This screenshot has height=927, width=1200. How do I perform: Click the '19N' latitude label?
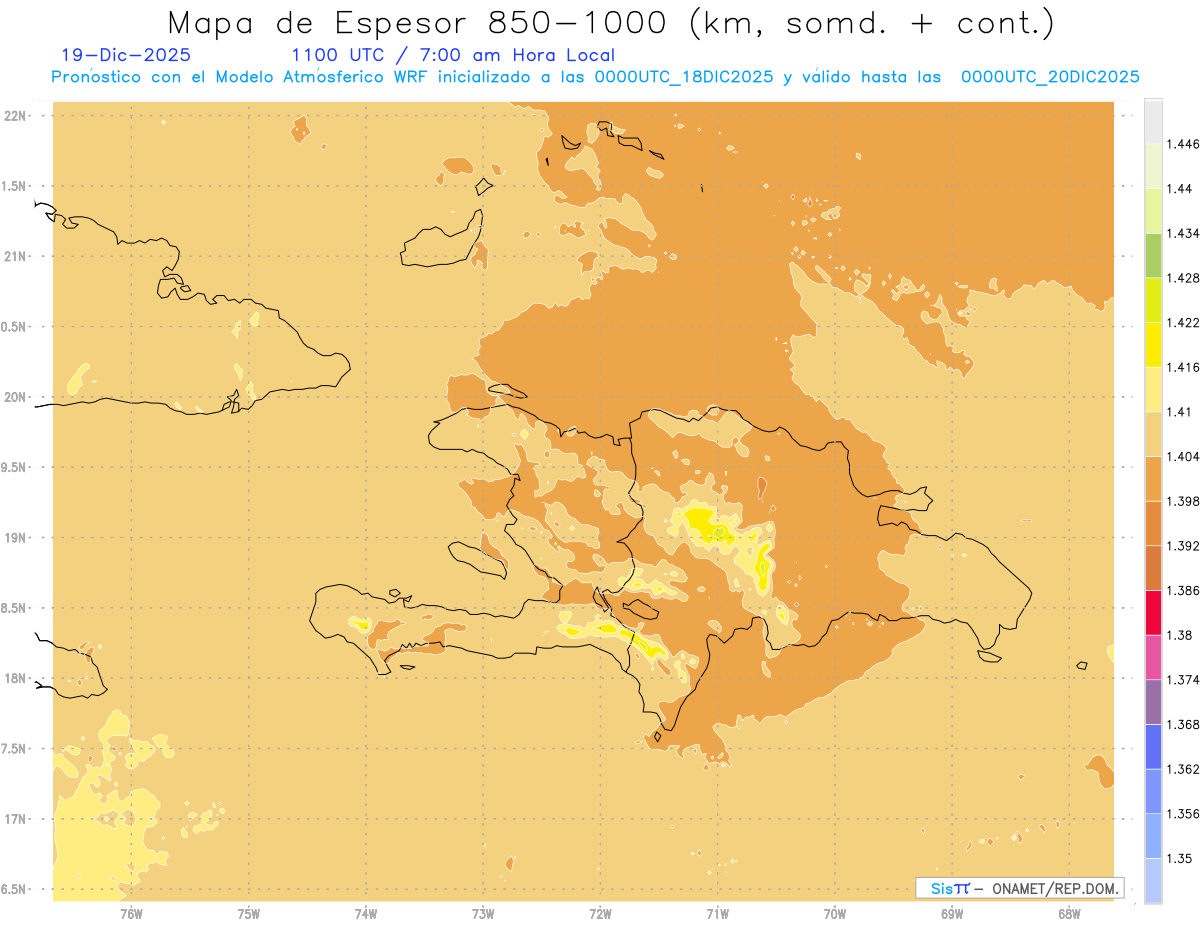15,538
